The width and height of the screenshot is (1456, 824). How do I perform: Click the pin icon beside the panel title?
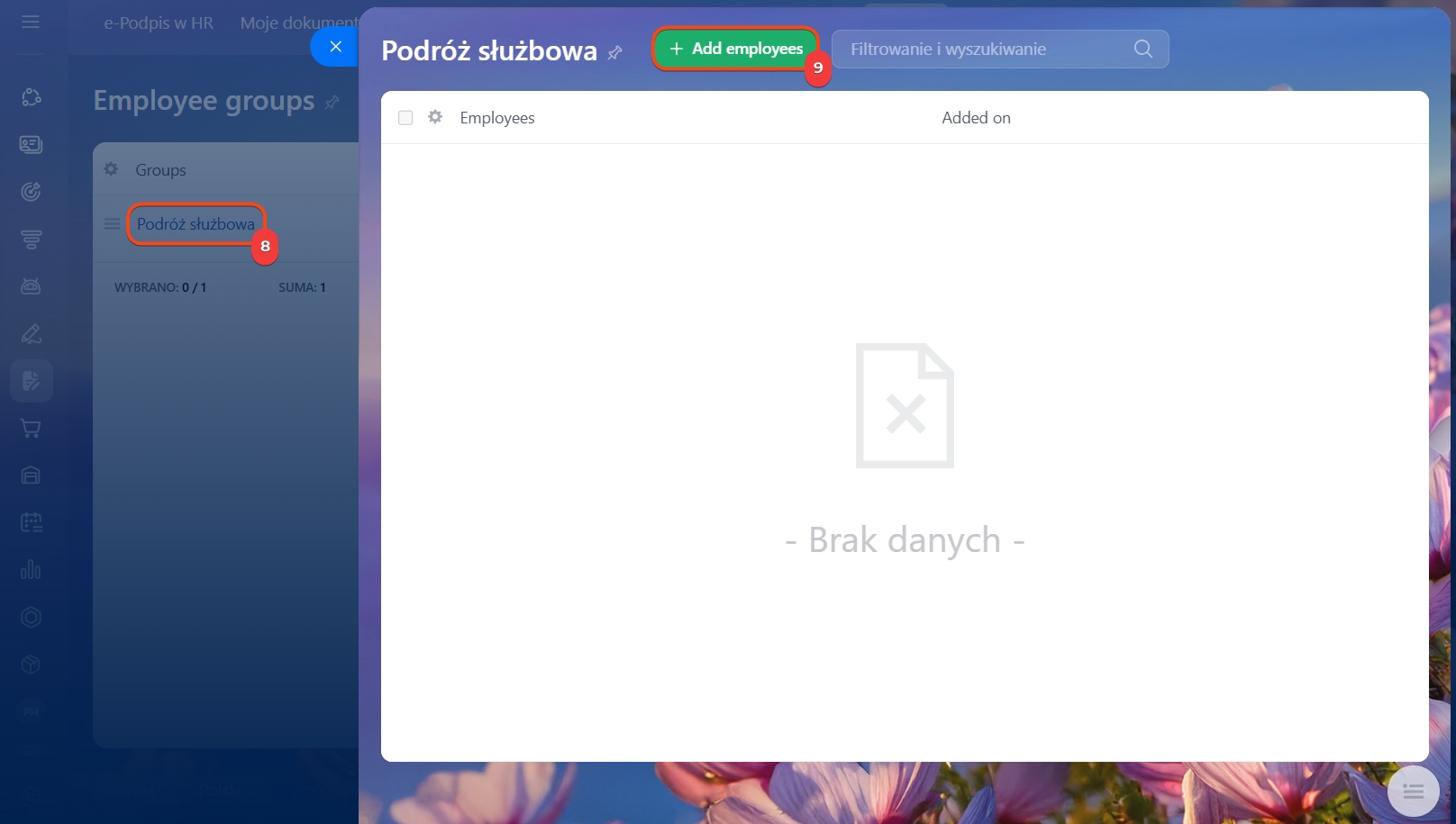click(x=615, y=53)
